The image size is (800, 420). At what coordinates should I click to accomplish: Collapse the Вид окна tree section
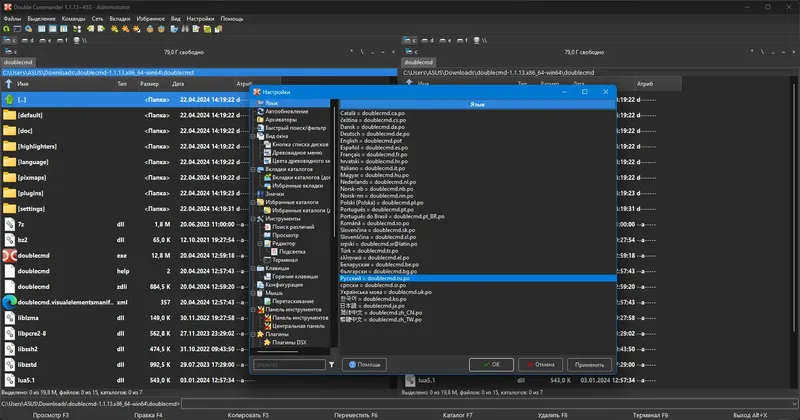pos(253,135)
